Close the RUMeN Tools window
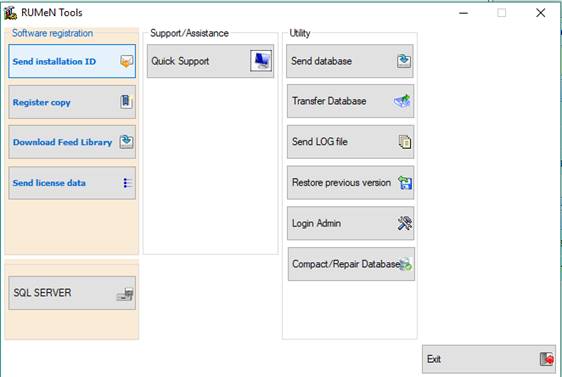 point(540,13)
